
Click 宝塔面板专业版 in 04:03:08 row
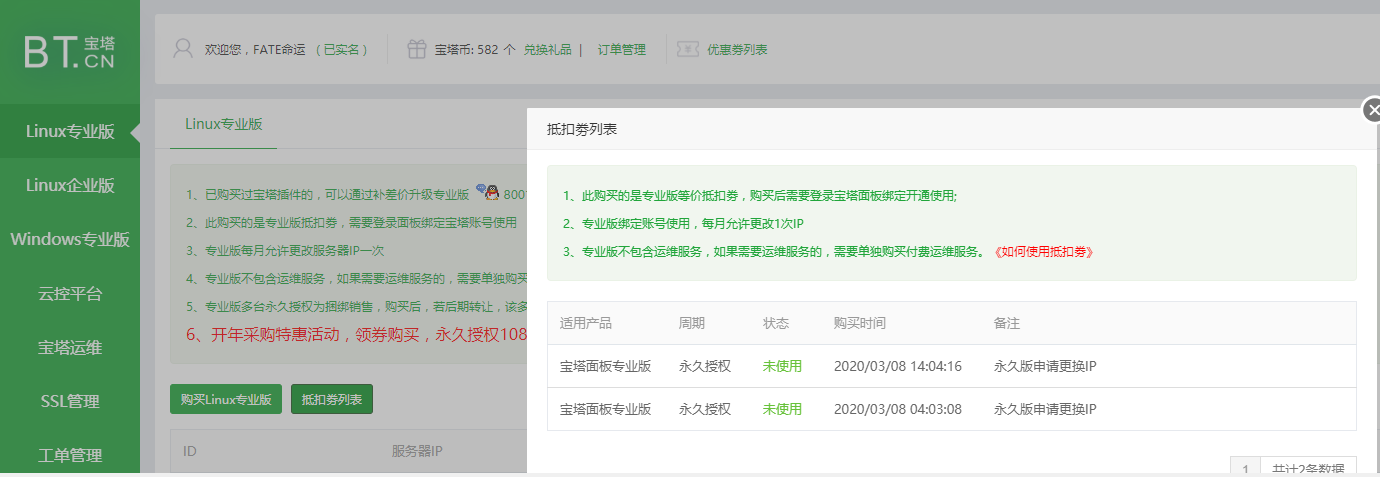[x=606, y=409]
